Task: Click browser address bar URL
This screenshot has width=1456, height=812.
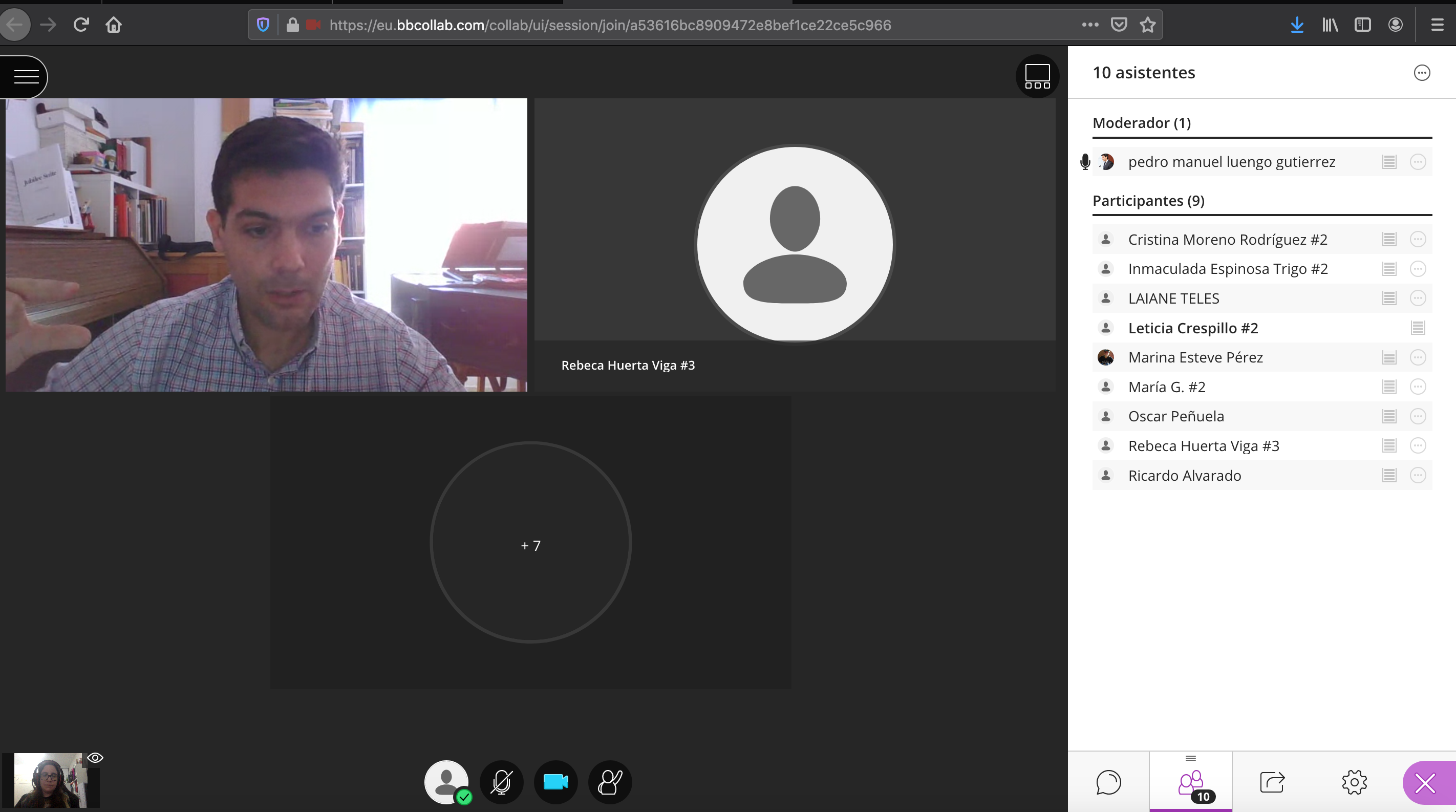Action: (609, 26)
